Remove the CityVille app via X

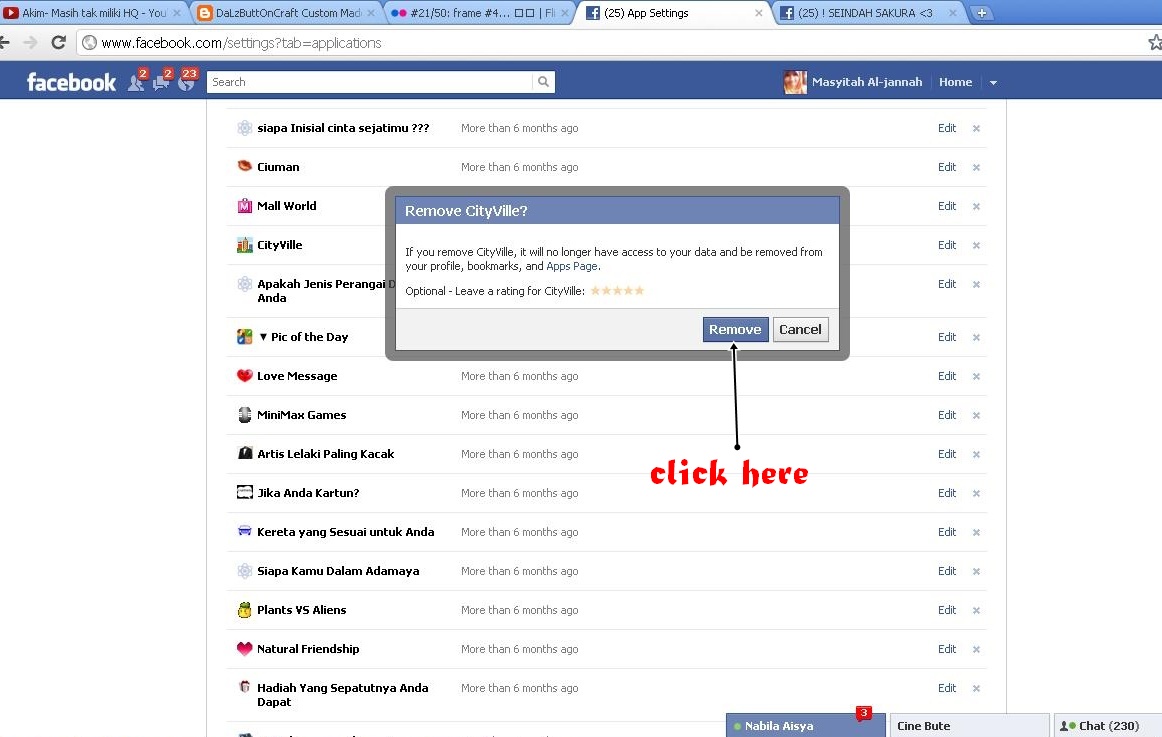(x=976, y=246)
